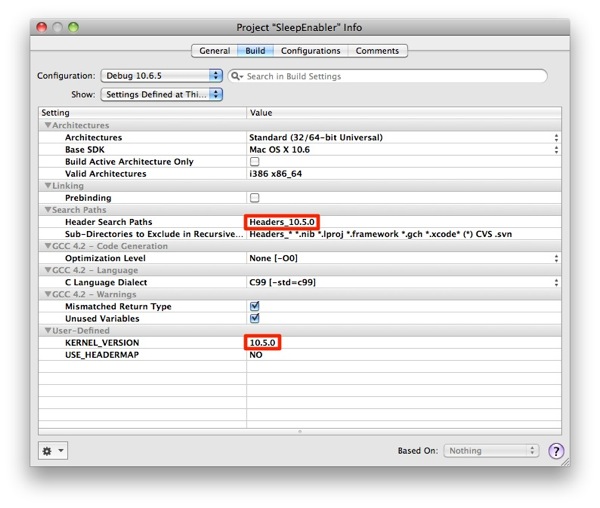The image size is (600, 508).
Task: Select the KERNEL_VERSION setting name
Action: click(102, 343)
